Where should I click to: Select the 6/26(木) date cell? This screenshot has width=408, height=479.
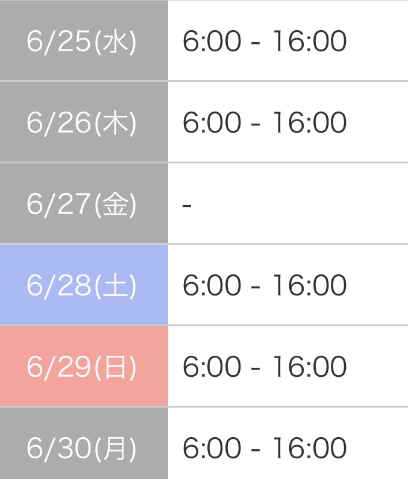pos(84,122)
